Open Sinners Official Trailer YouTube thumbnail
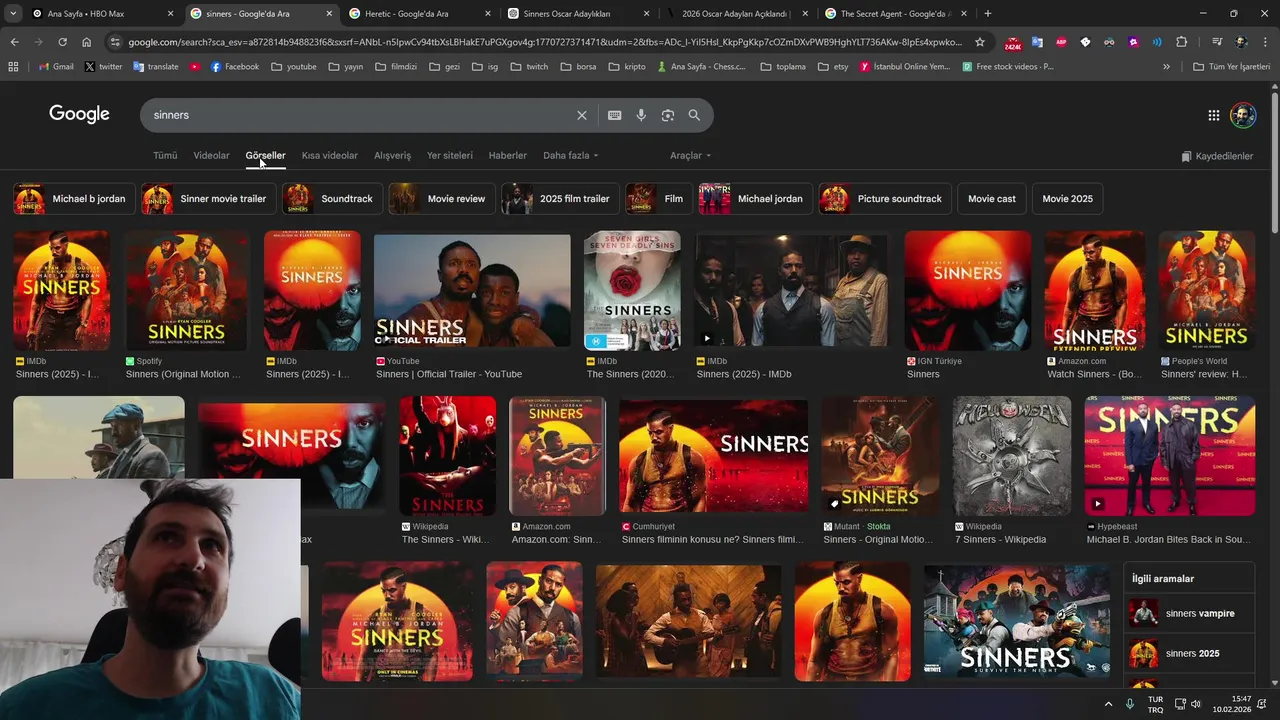This screenshot has width=1280, height=720. pyautogui.click(x=472, y=291)
